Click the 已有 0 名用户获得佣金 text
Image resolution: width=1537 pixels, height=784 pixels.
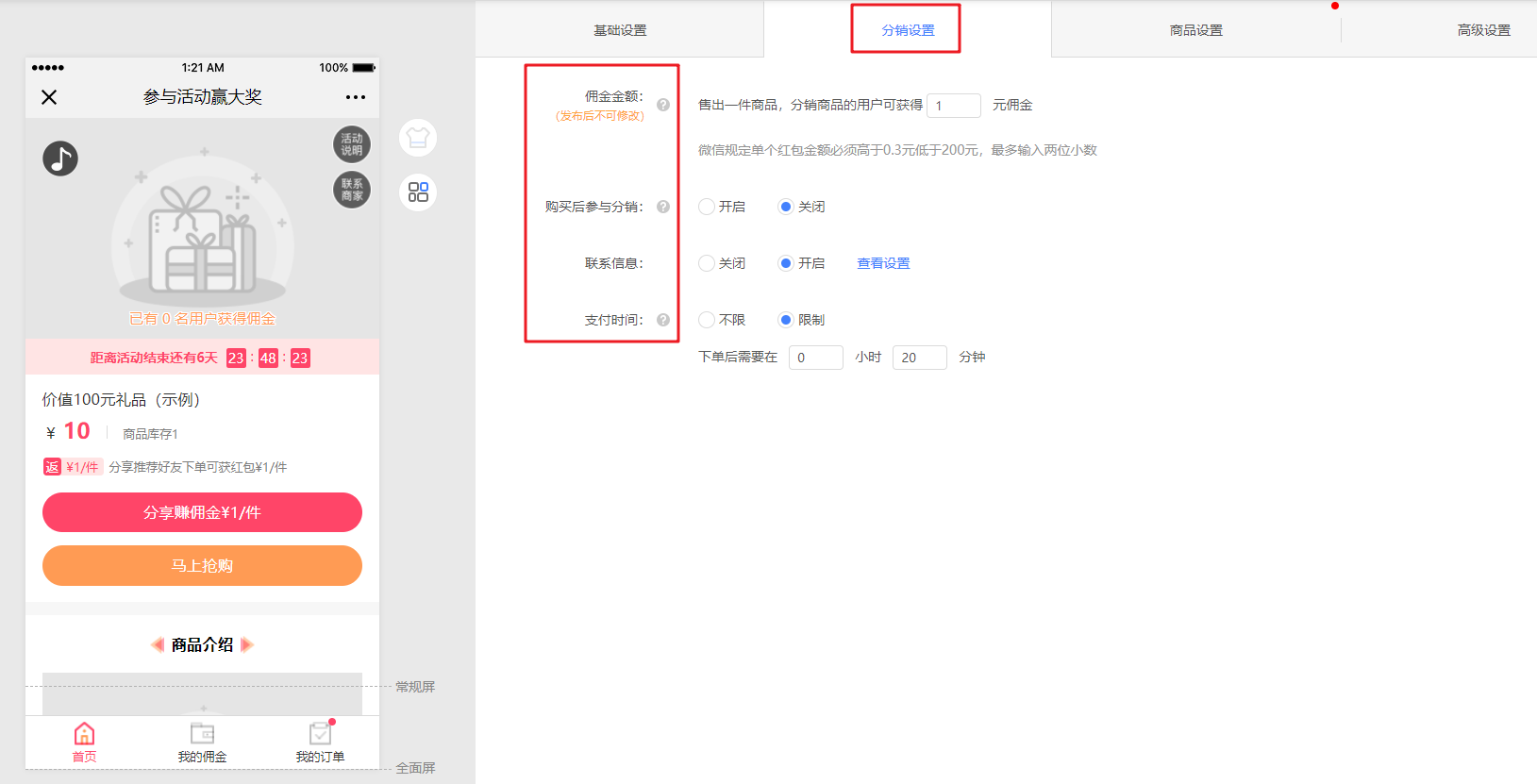[x=202, y=319]
